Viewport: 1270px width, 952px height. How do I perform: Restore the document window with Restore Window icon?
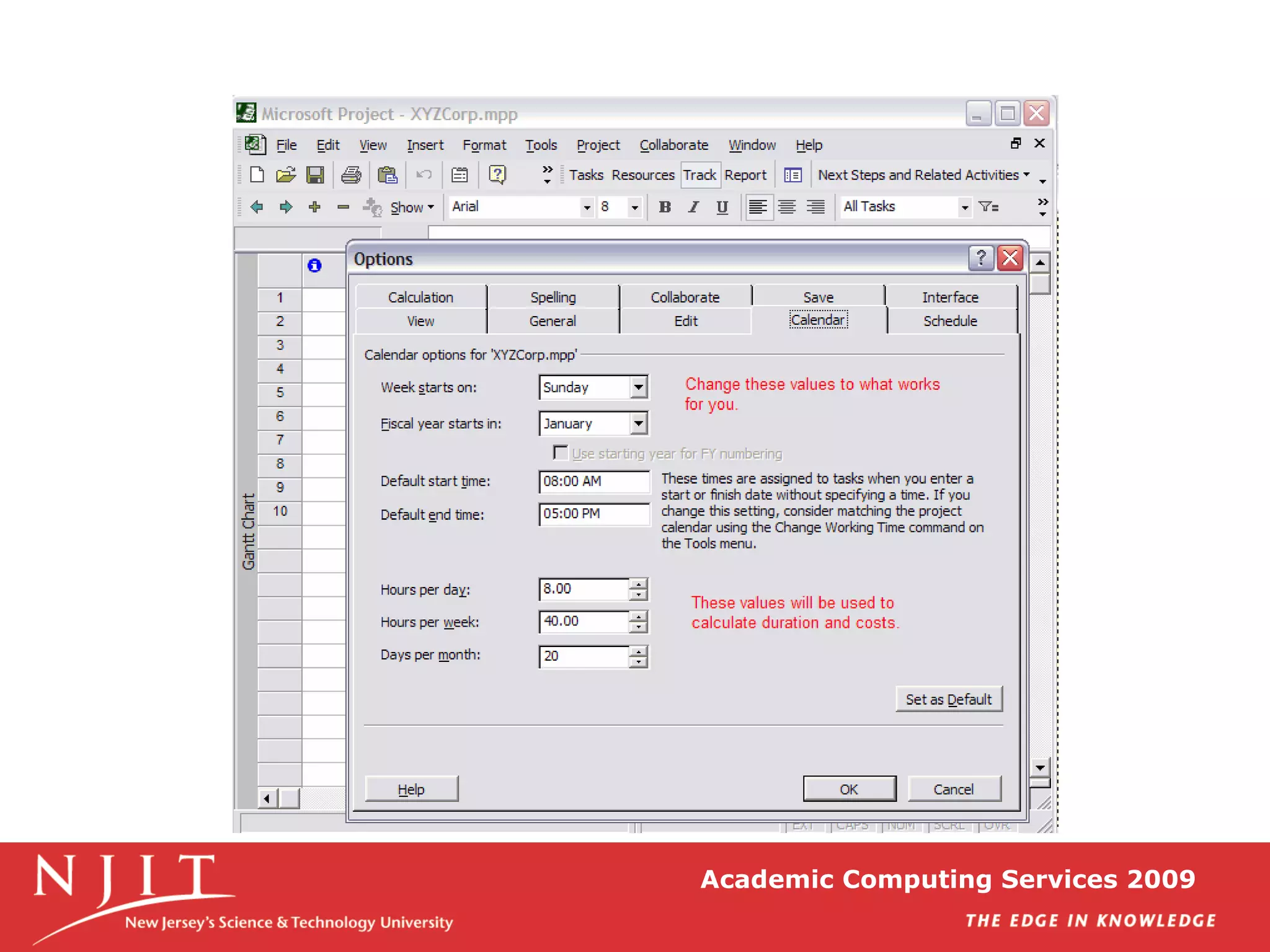(1015, 143)
